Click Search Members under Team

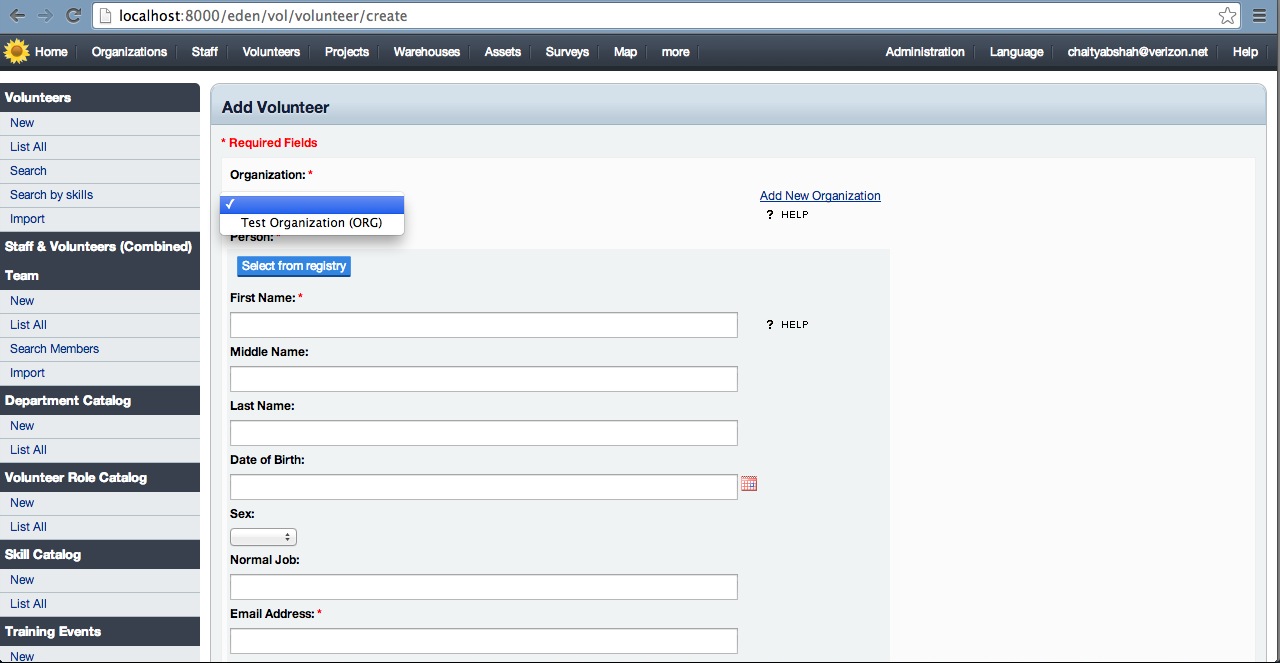[x=54, y=349]
